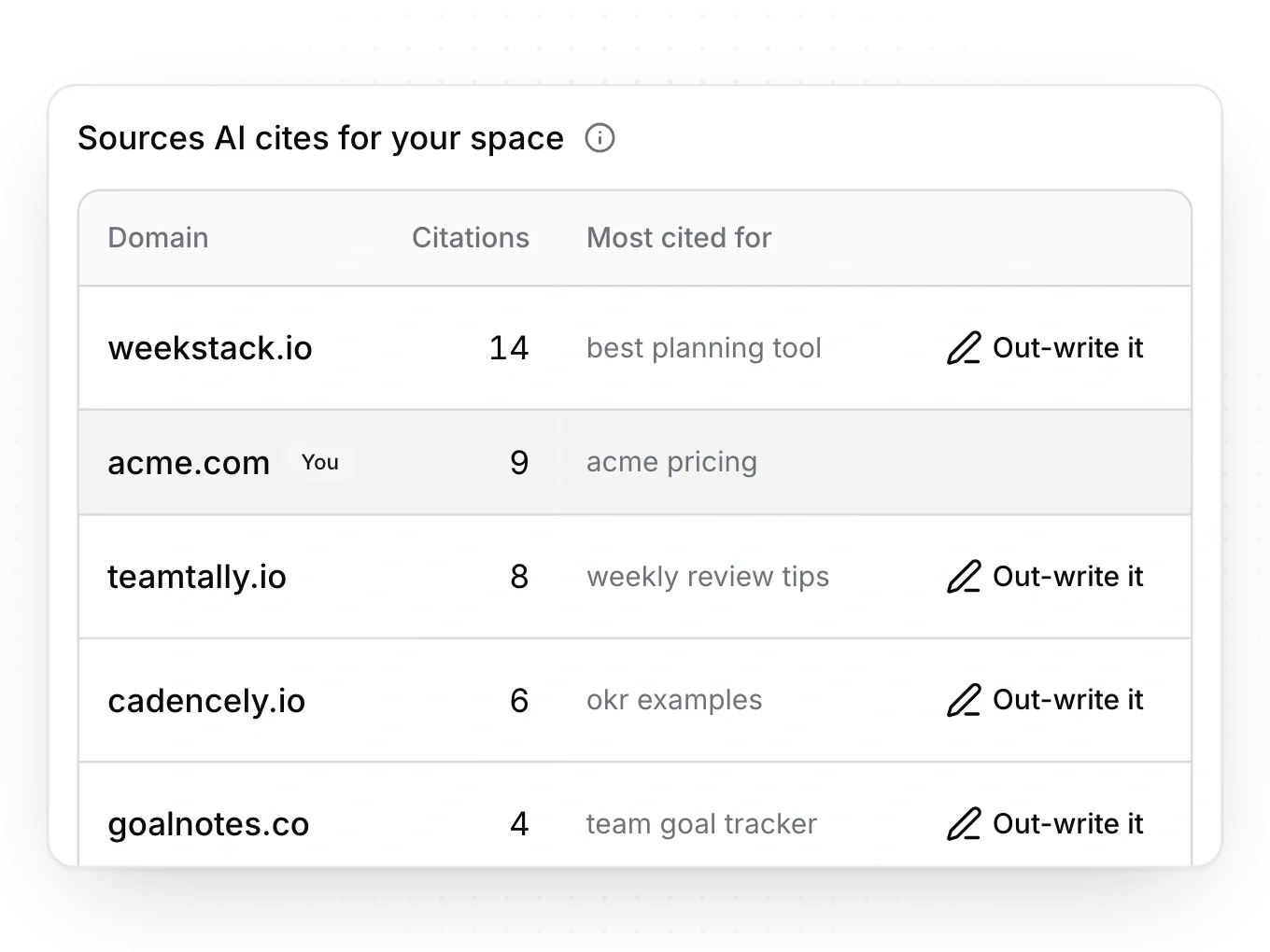The width and height of the screenshot is (1270, 952).
Task: Click the Domain column header
Action: (x=158, y=238)
